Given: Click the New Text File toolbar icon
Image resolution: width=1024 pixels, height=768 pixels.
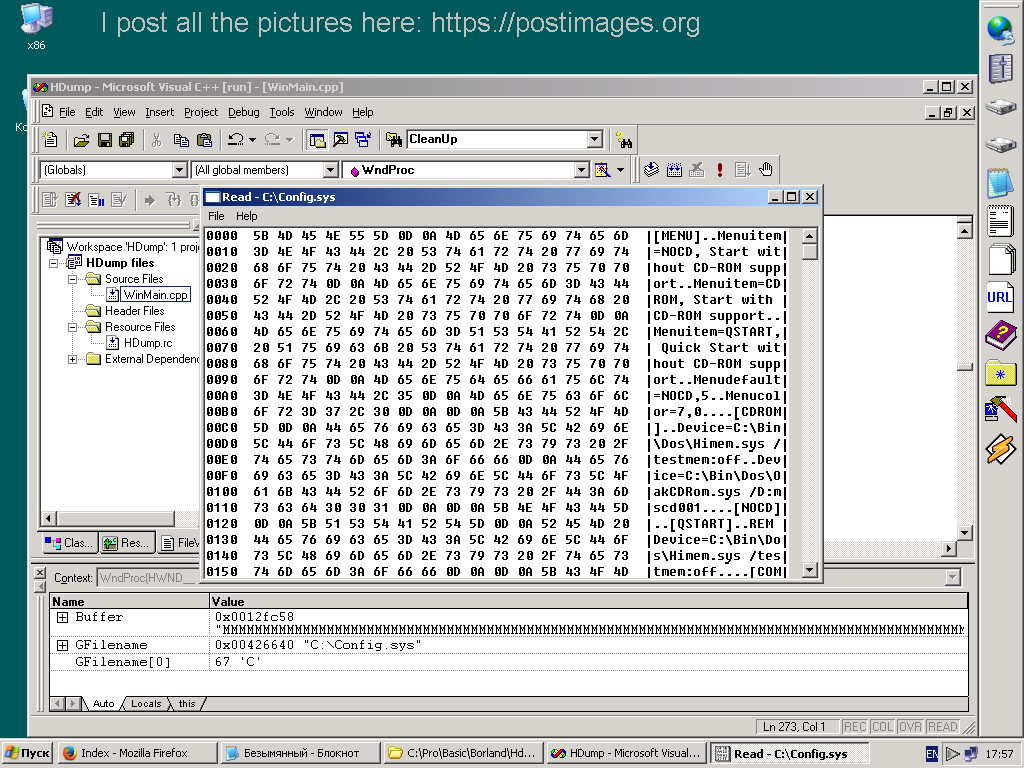Looking at the screenshot, I should click(50, 139).
